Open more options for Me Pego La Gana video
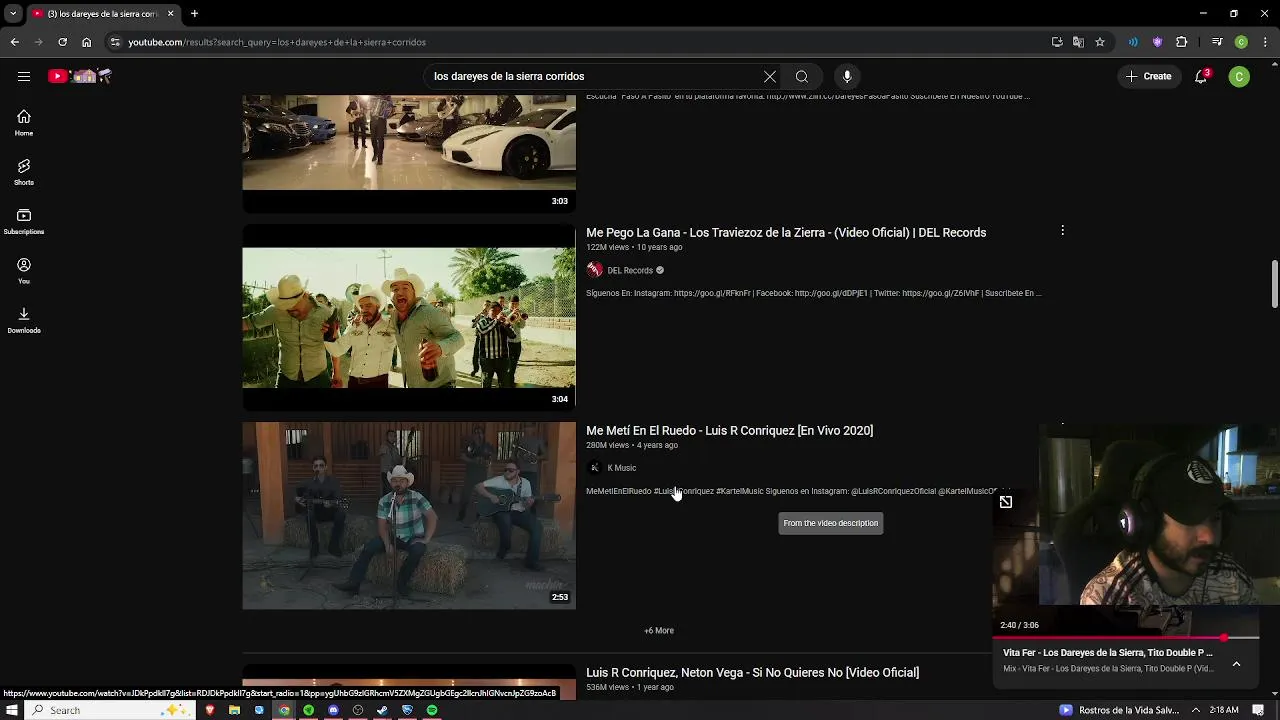 point(1062,231)
